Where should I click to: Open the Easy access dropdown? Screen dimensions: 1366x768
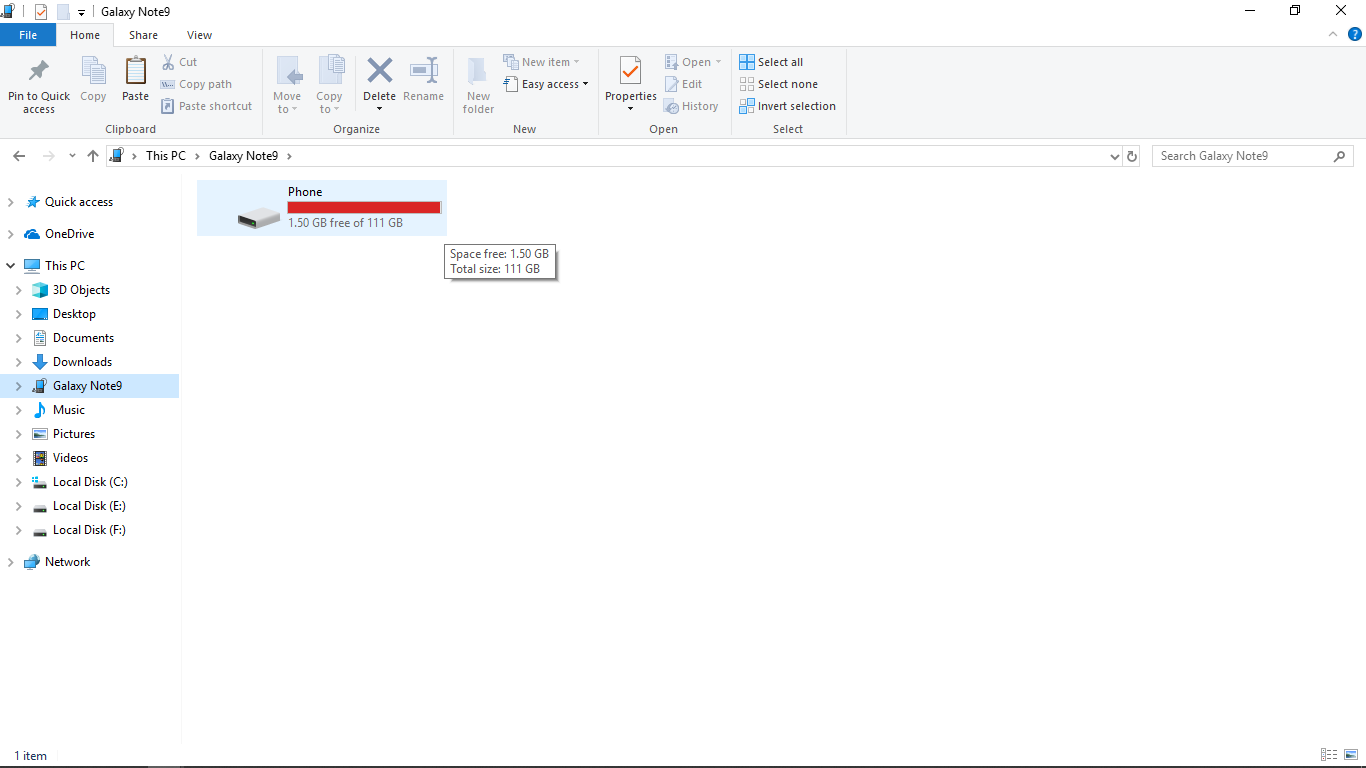546,84
